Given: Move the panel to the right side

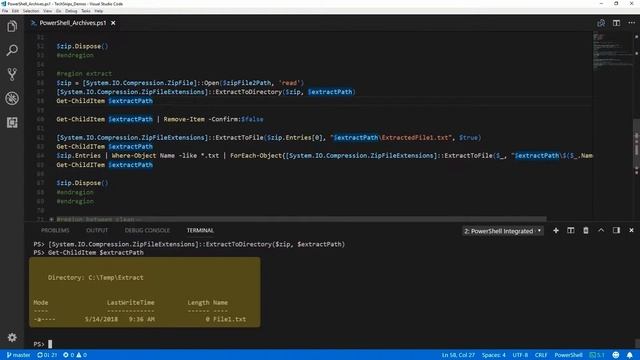Looking at the screenshot, I should pyautogui.click(x=616, y=231).
